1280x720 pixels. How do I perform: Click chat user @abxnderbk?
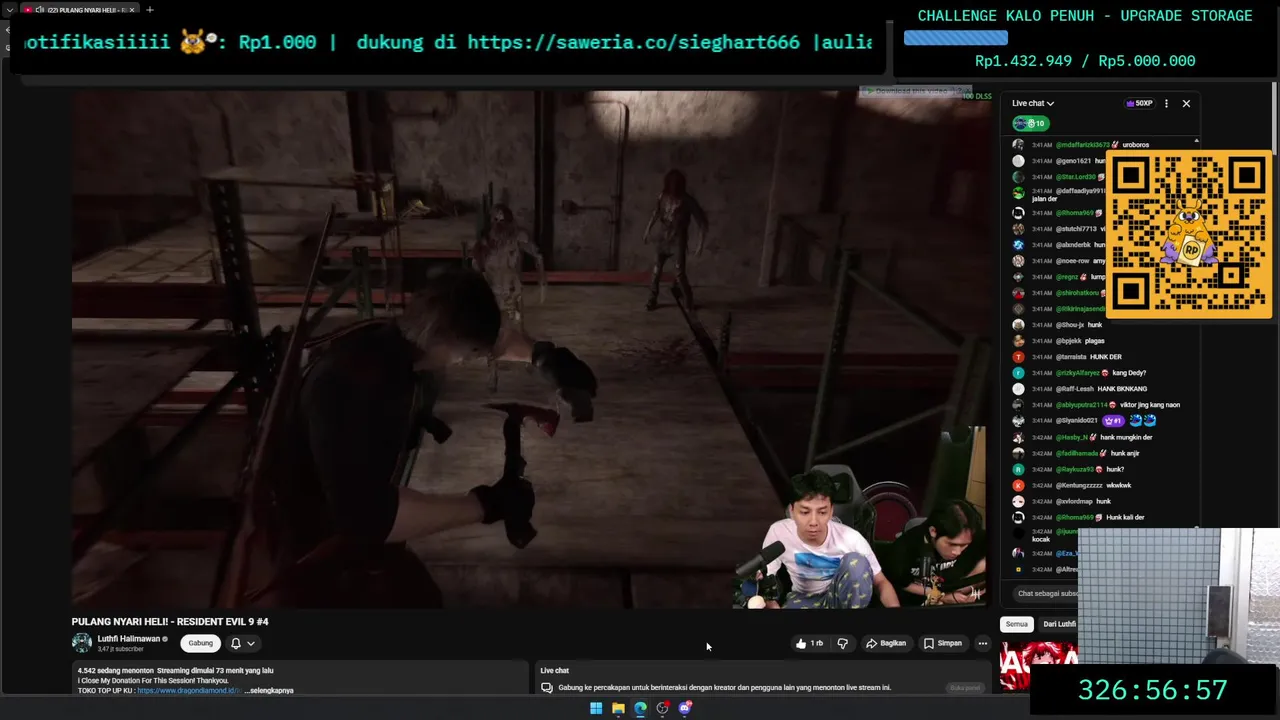click(1073, 245)
